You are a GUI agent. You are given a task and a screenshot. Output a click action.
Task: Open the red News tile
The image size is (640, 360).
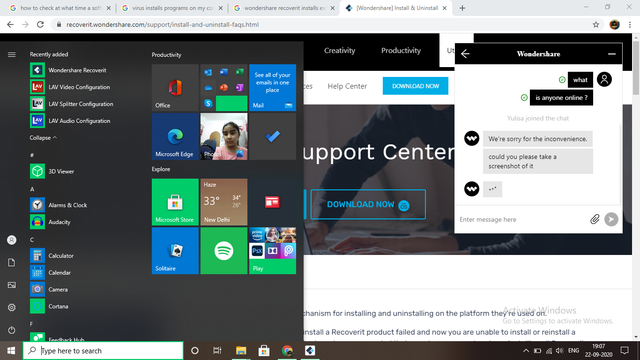[x=273, y=202]
